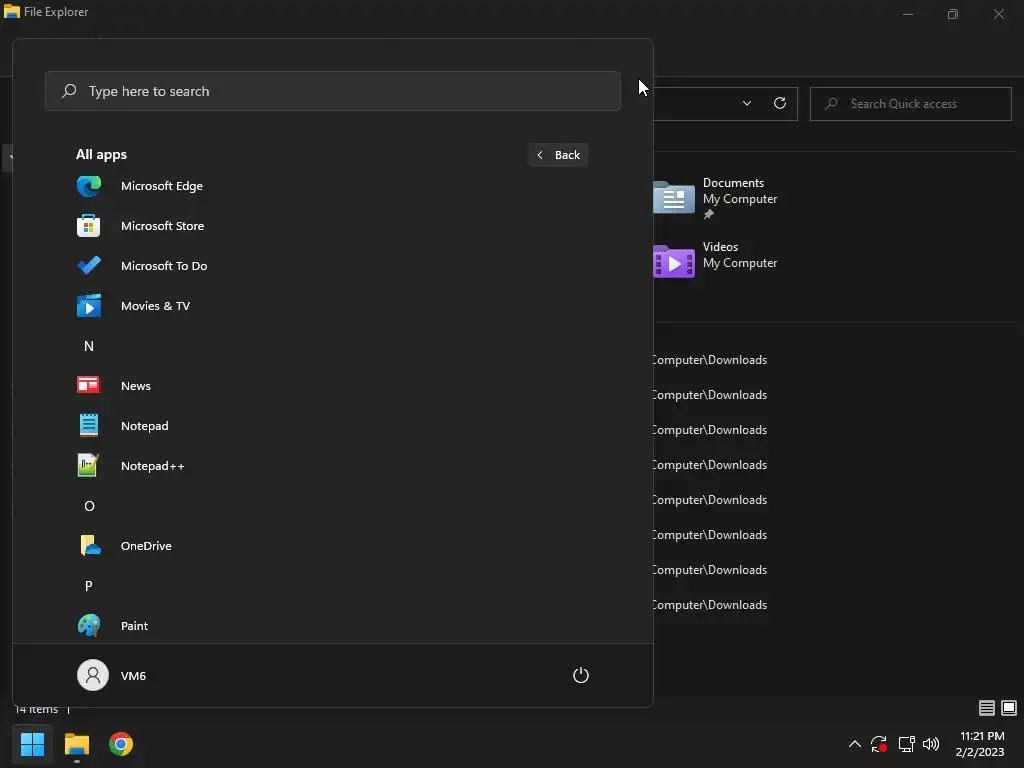The height and width of the screenshot is (768, 1024).
Task: Open the VM6 user account menu
Action: [112, 675]
